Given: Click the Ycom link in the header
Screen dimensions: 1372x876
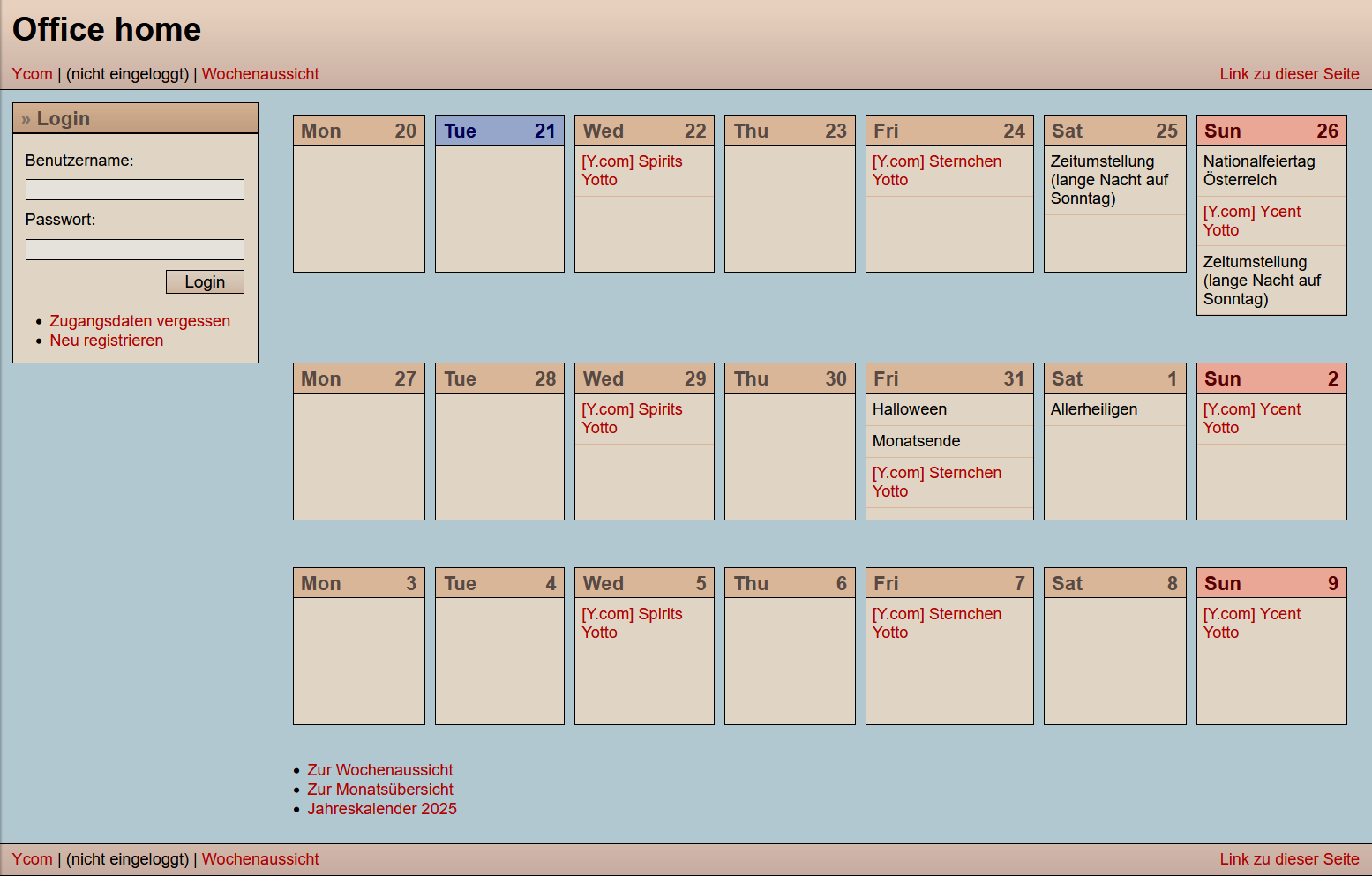Looking at the screenshot, I should [32, 74].
